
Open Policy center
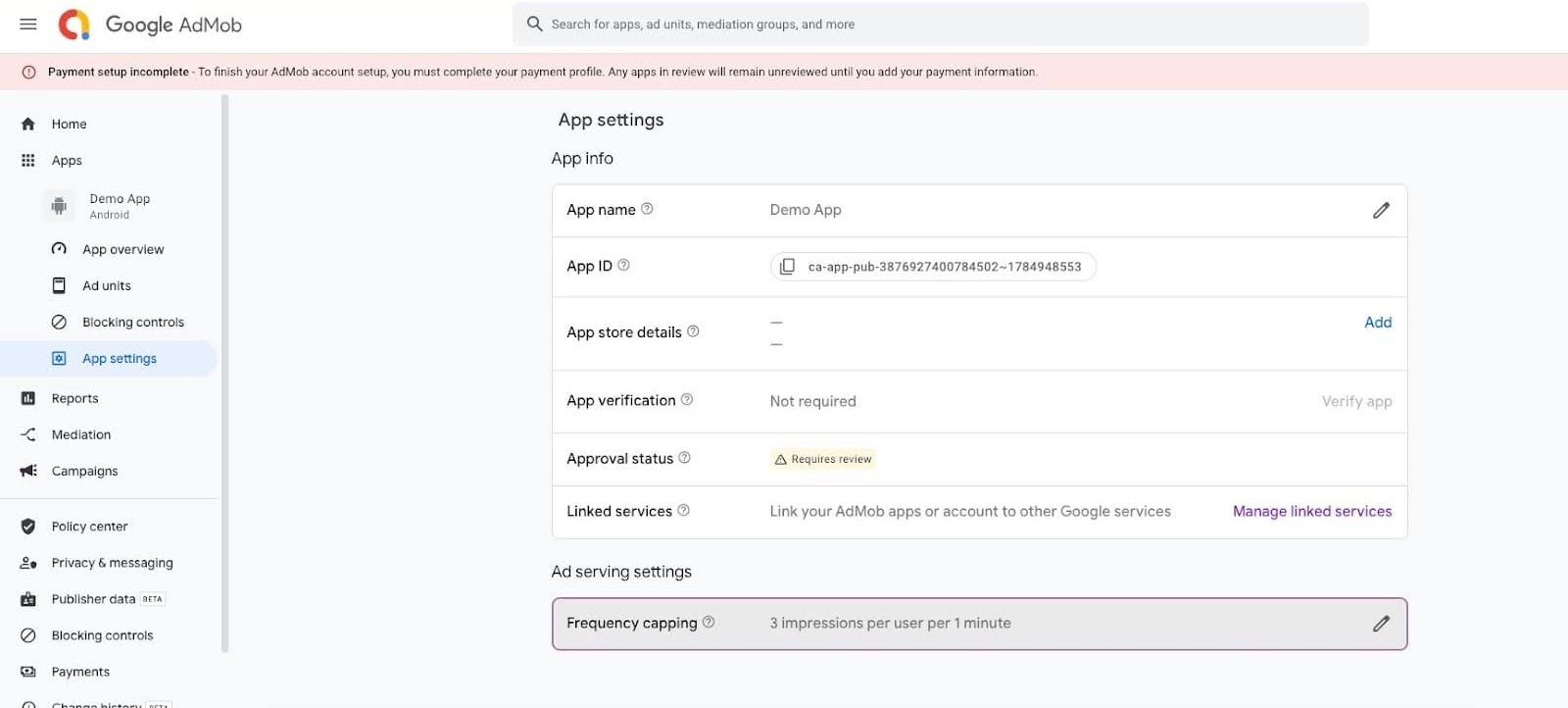point(89,527)
